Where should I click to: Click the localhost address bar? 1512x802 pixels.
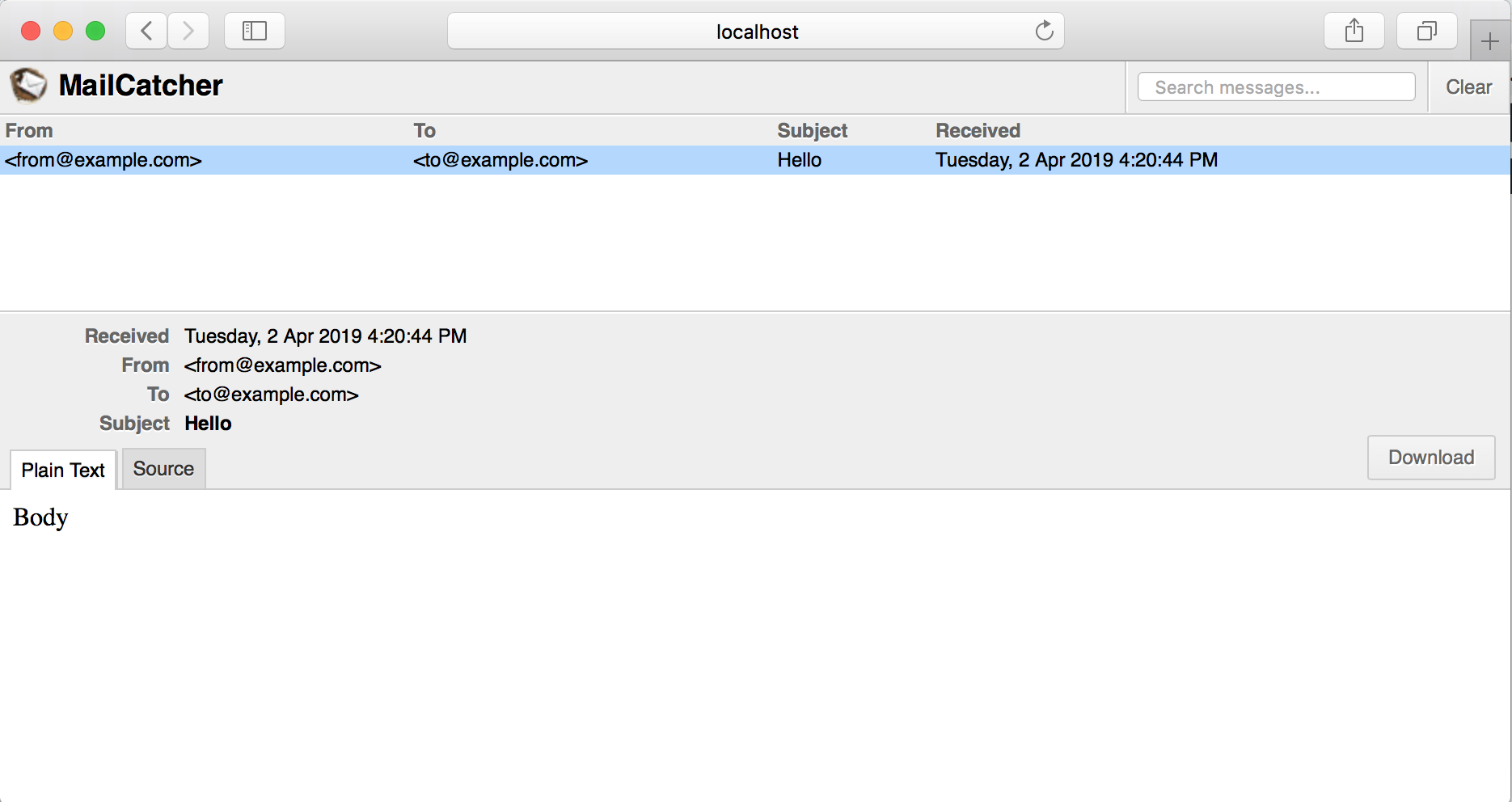click(756, 32)
